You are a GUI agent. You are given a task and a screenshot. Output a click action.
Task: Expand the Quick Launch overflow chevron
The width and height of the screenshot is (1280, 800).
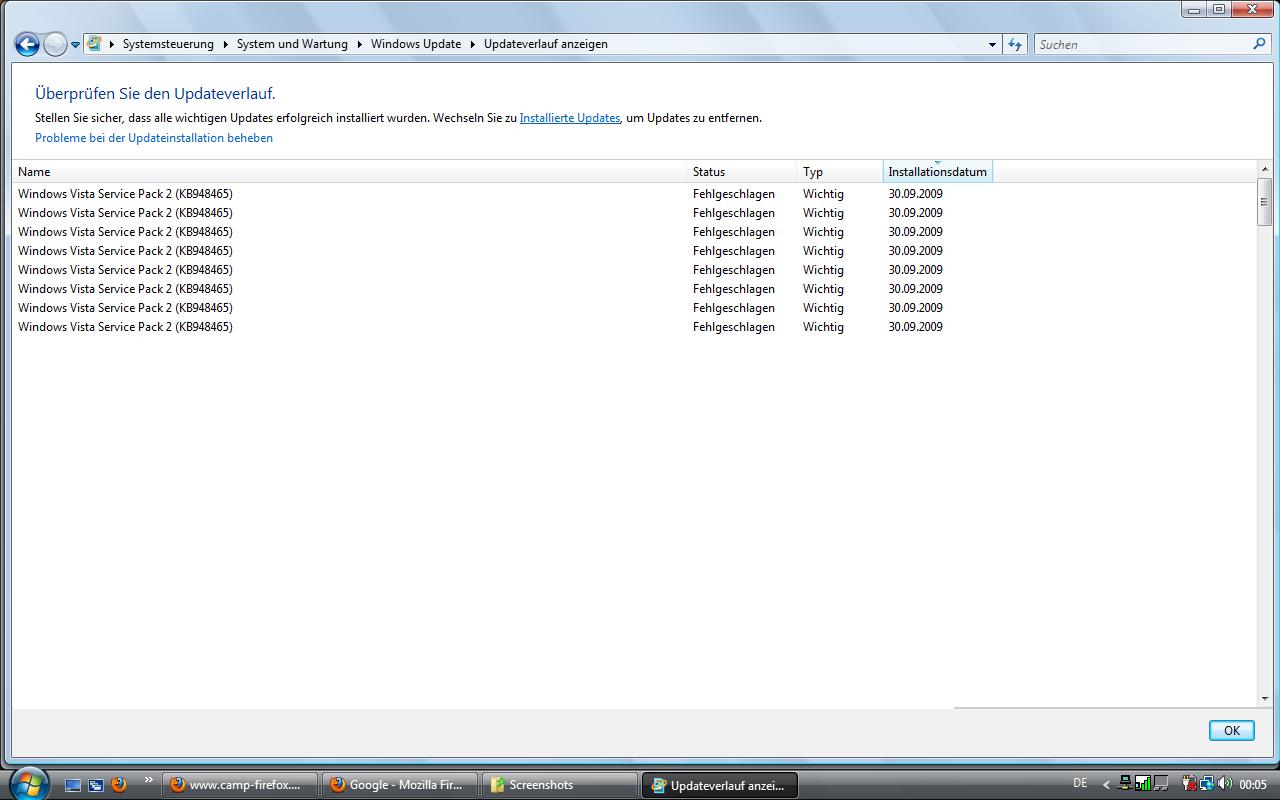pos(149,779)
